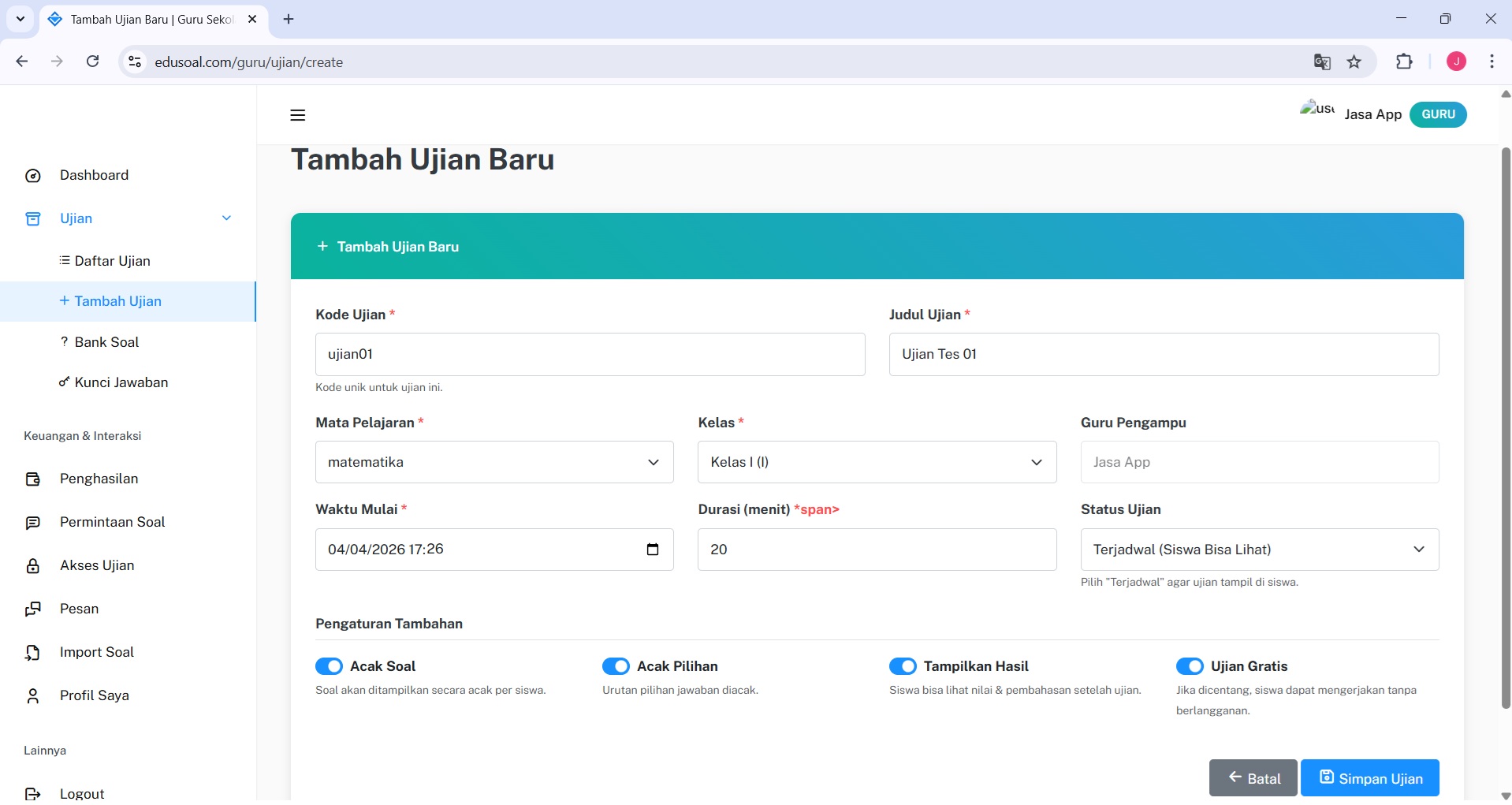
Task: Open the Waktu Mulai date picker
Action: [653, 550]
